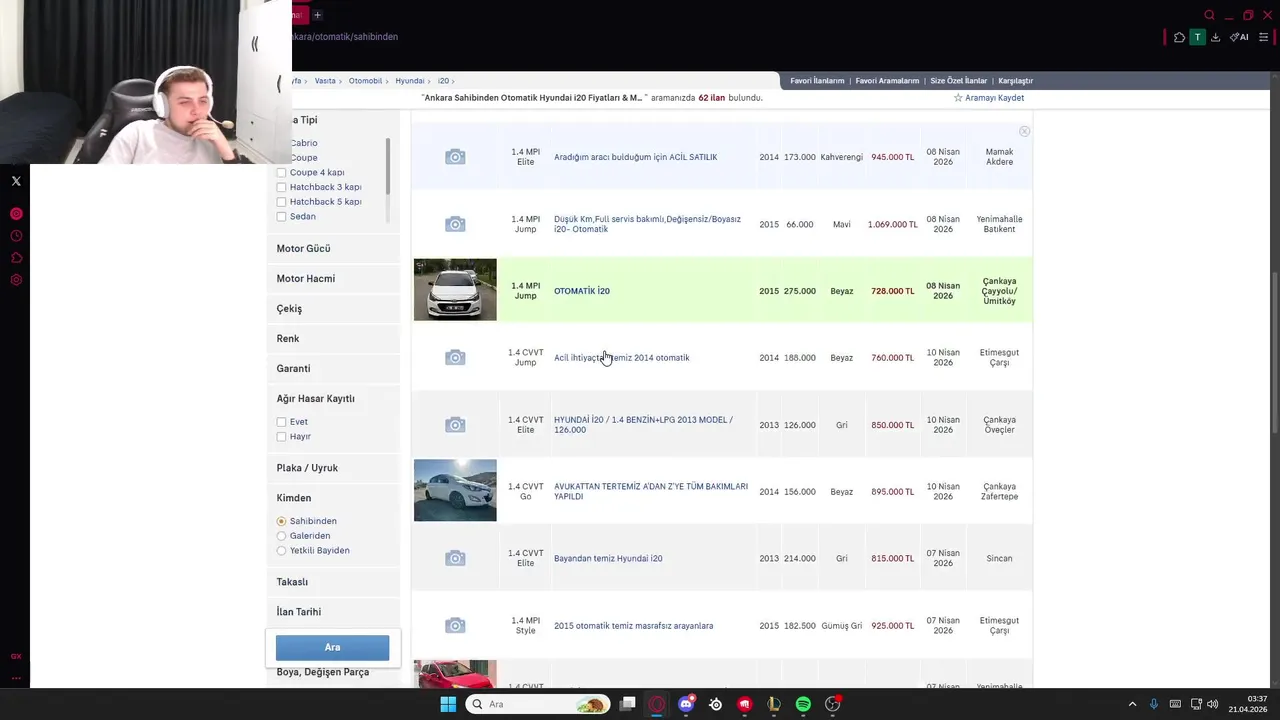Open League of Legends taskbar icon
Image resolution: width=1280 pixels, height=720 pixels.
[774, 704]
